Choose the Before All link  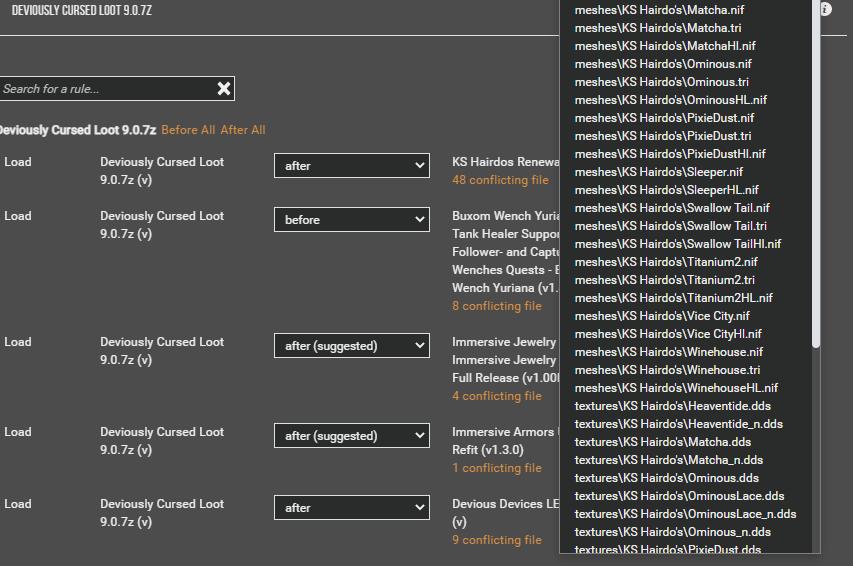188,130
